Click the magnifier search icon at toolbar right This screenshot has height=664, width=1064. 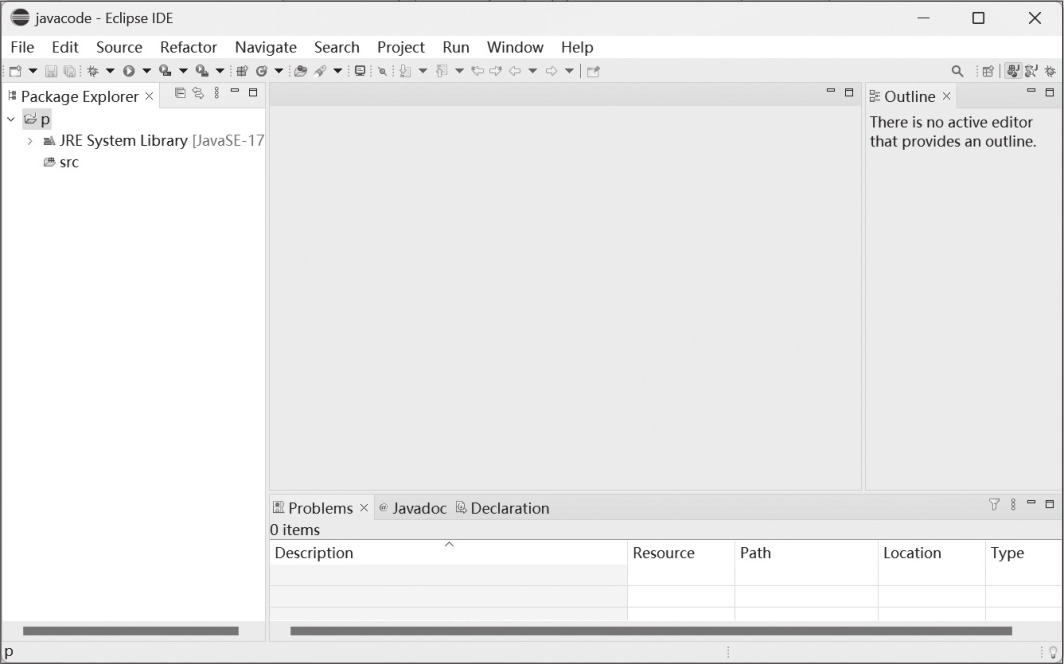coord(957,71)
